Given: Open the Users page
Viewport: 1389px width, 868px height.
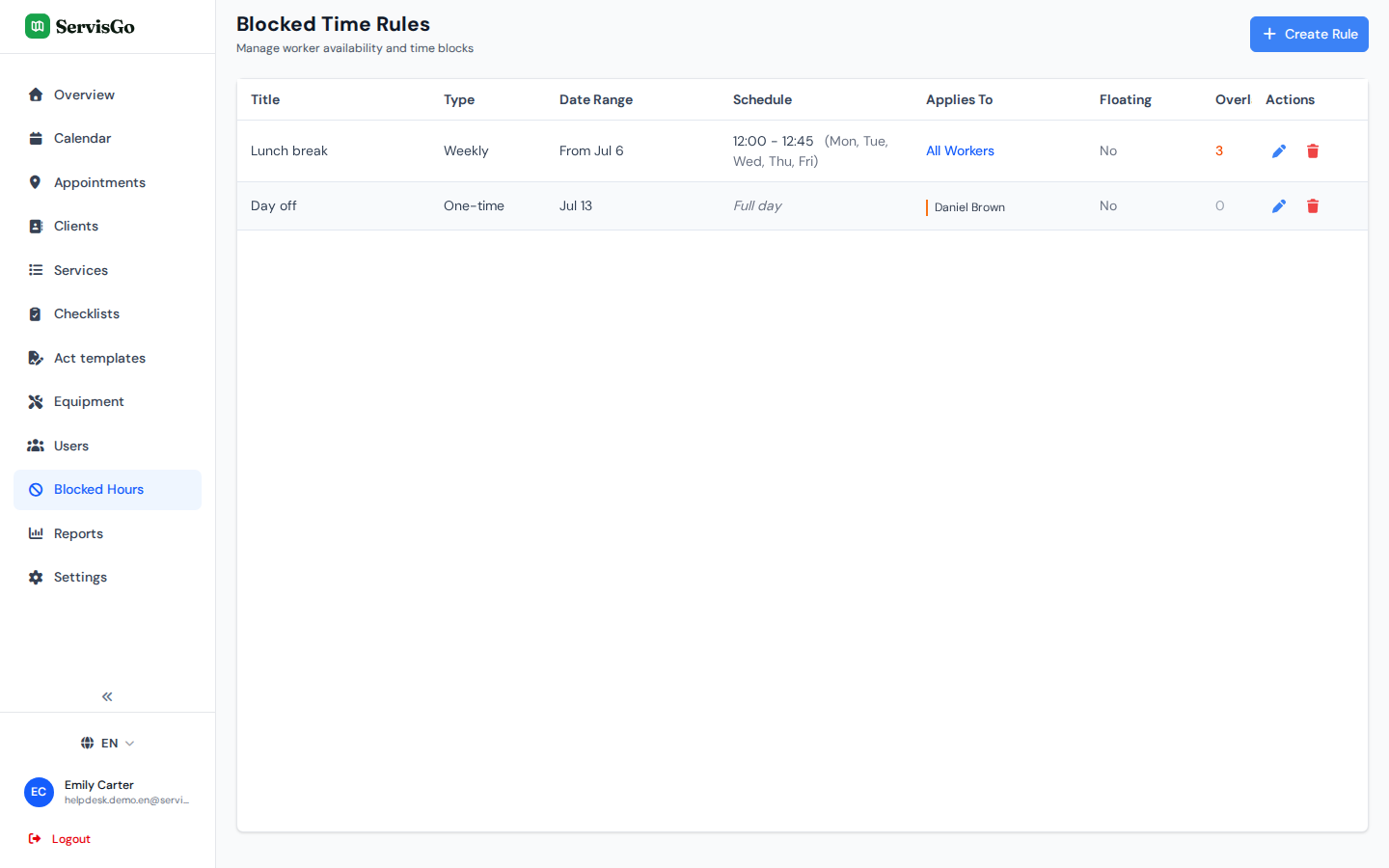Looking at the screenshot, I should (x=107, y=446).
